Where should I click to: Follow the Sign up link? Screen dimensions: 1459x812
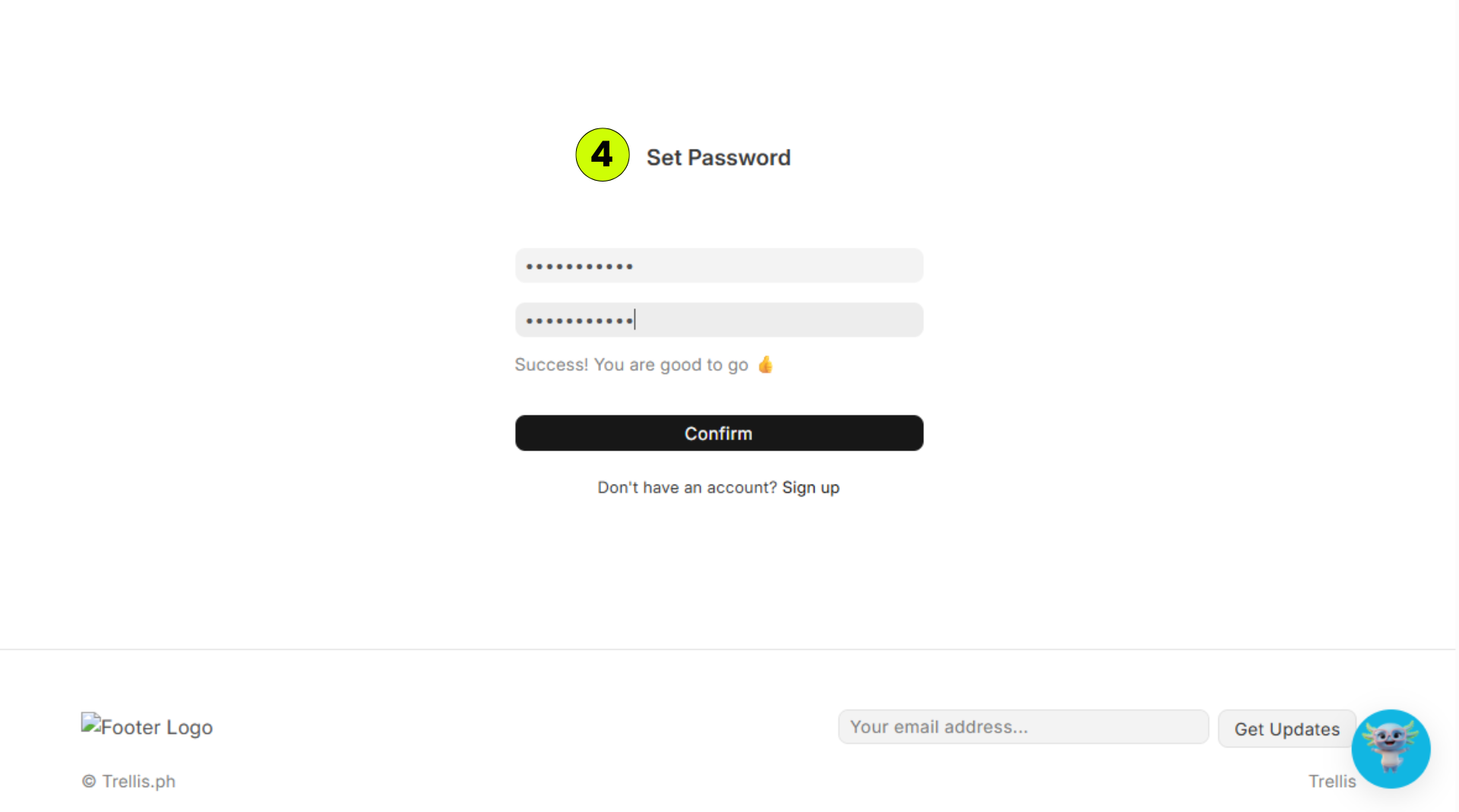point(811,488)
